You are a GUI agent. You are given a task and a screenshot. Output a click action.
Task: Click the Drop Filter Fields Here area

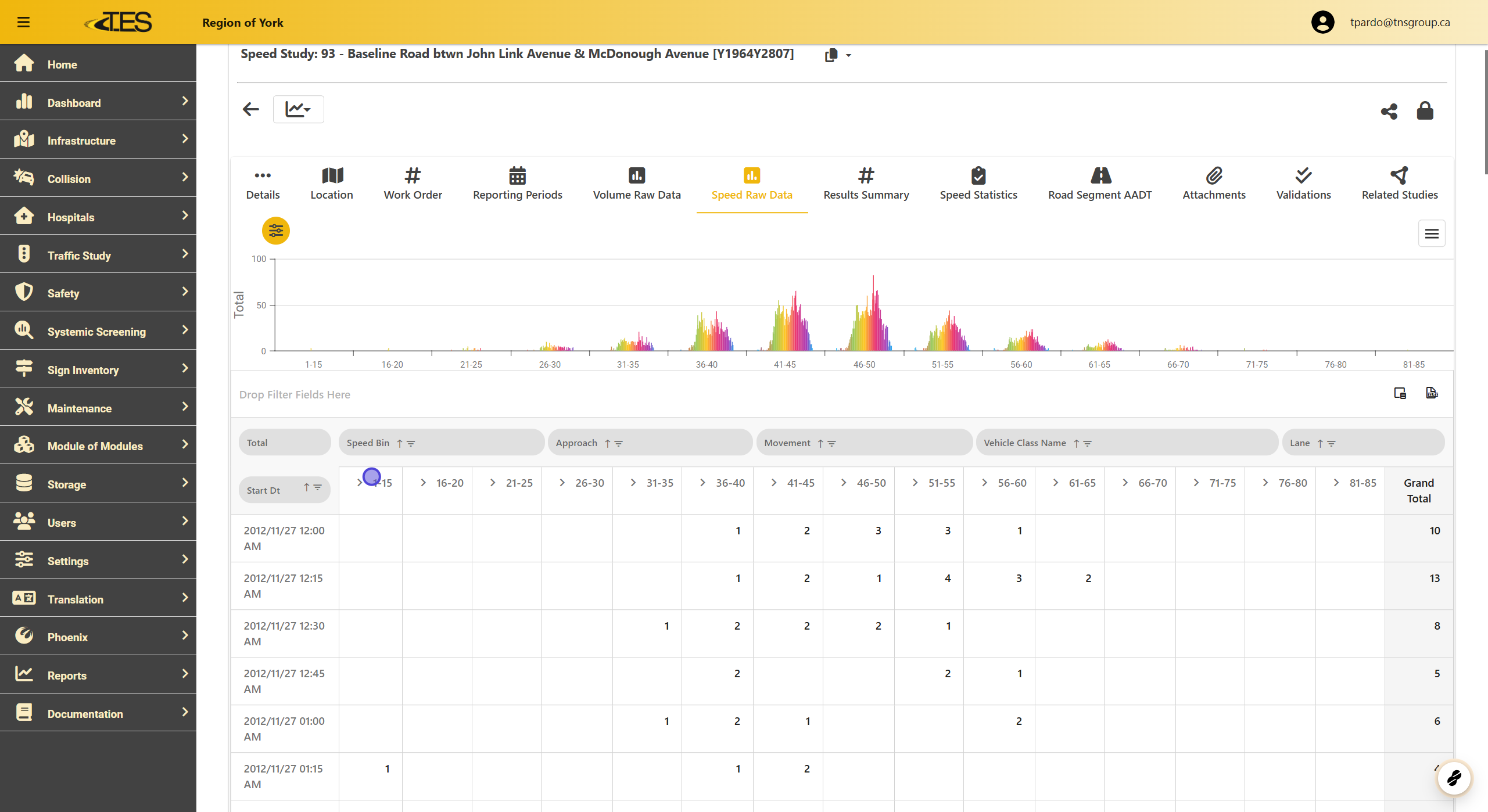(x=295, y=394)
